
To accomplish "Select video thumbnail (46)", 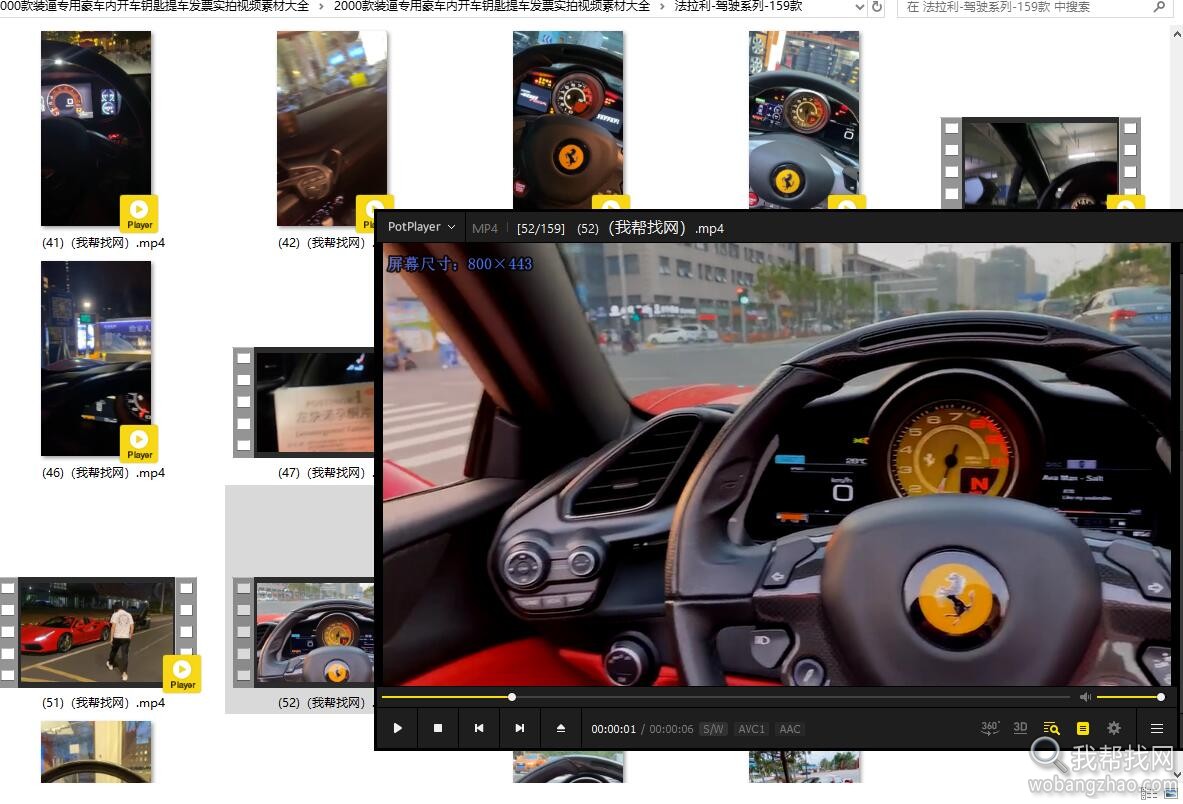I will coord(96,358).
